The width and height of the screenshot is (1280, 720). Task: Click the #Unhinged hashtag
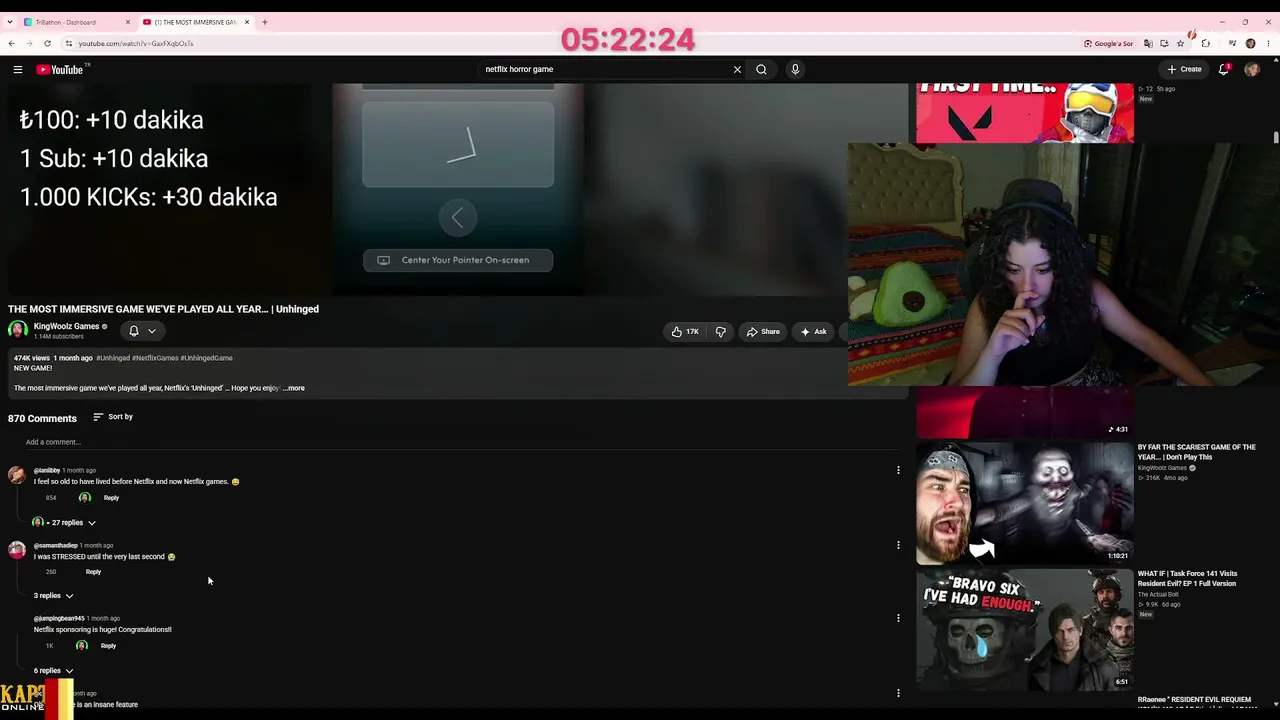(113, 358)
